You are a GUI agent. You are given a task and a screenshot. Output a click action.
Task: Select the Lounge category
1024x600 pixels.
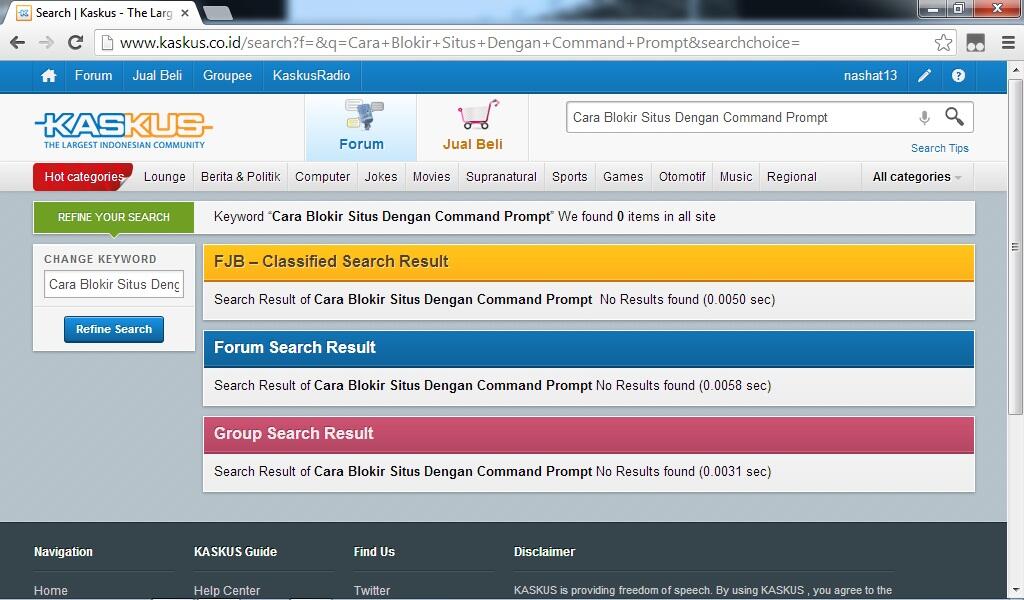[165, 177]
